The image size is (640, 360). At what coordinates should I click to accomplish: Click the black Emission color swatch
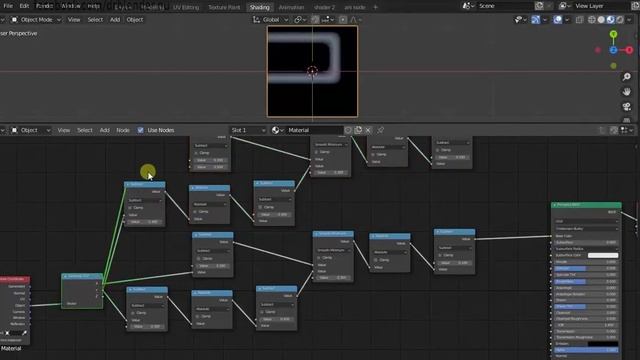[x=603, y=344]
